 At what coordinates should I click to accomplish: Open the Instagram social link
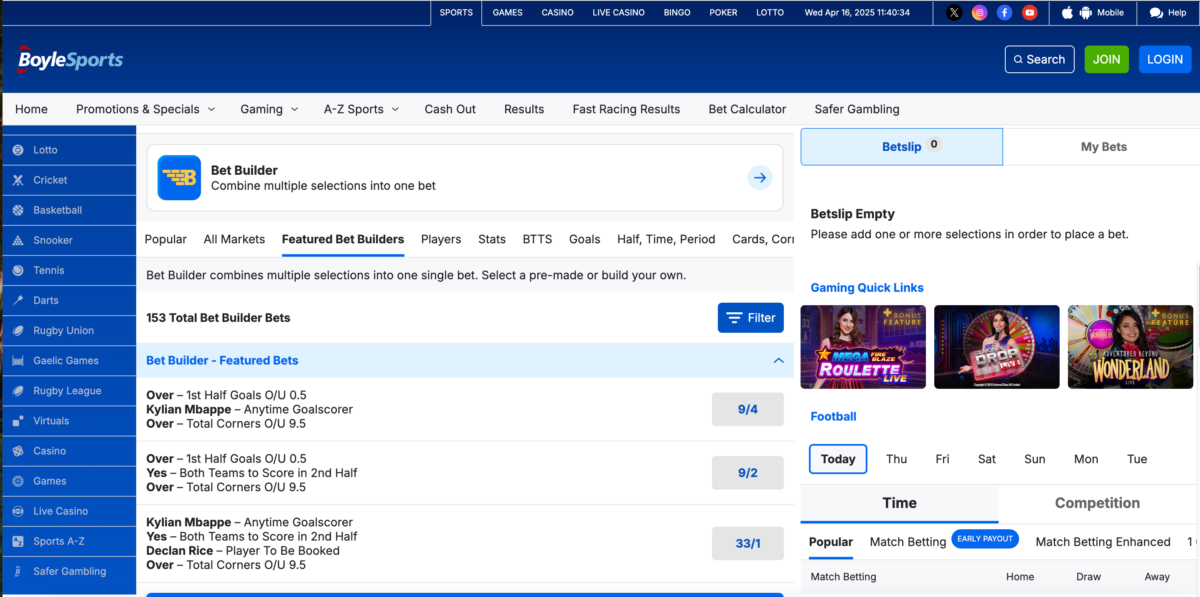point(980,13)
